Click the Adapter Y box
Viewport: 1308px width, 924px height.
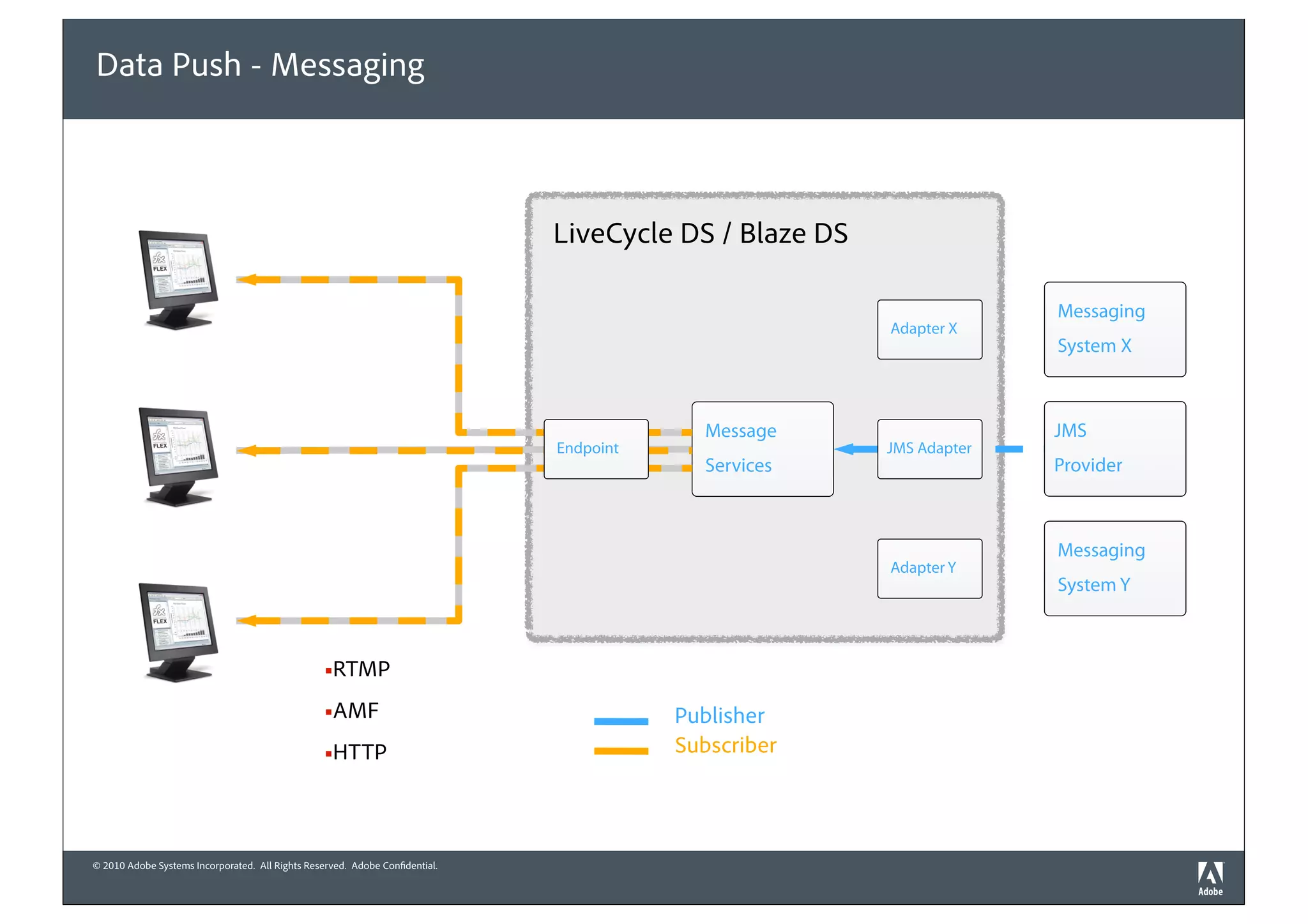pos(929,568)
